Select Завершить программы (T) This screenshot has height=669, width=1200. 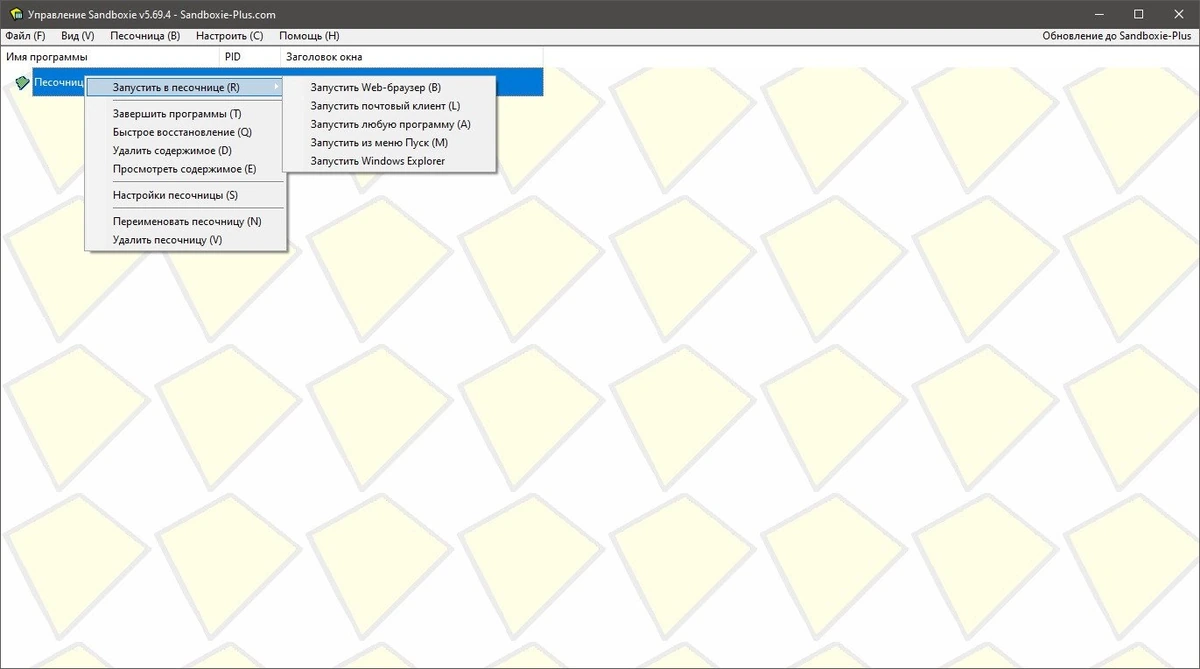186,114
